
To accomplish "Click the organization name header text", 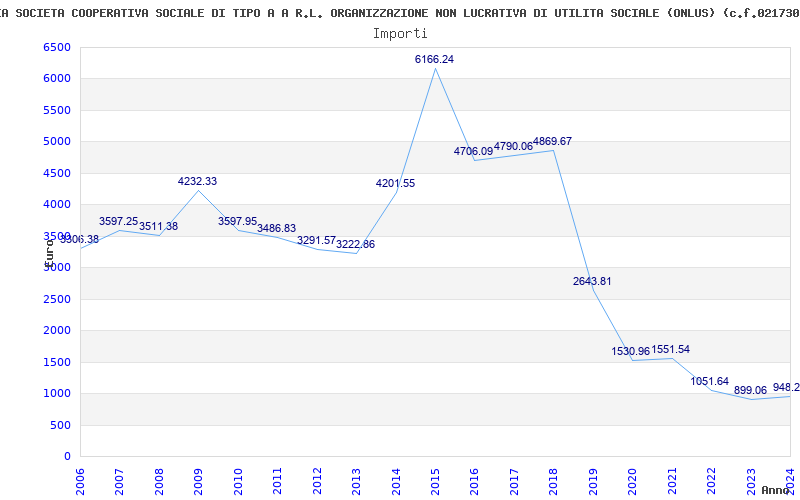I will pos(400,13).
